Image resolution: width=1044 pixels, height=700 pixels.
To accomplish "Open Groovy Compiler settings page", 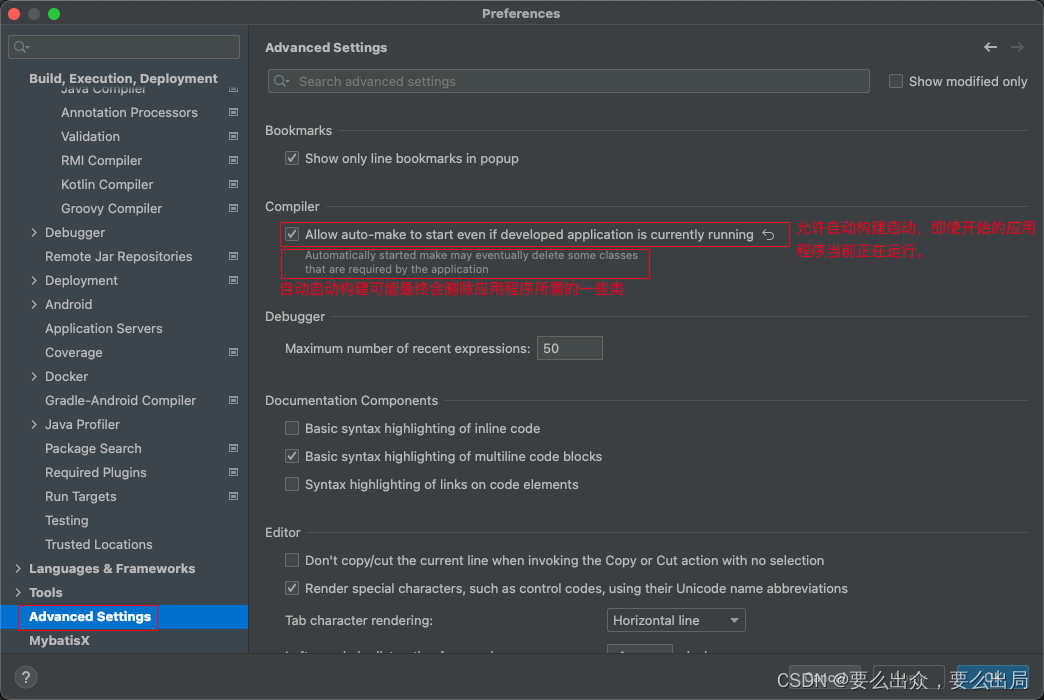I will [111, 208].
